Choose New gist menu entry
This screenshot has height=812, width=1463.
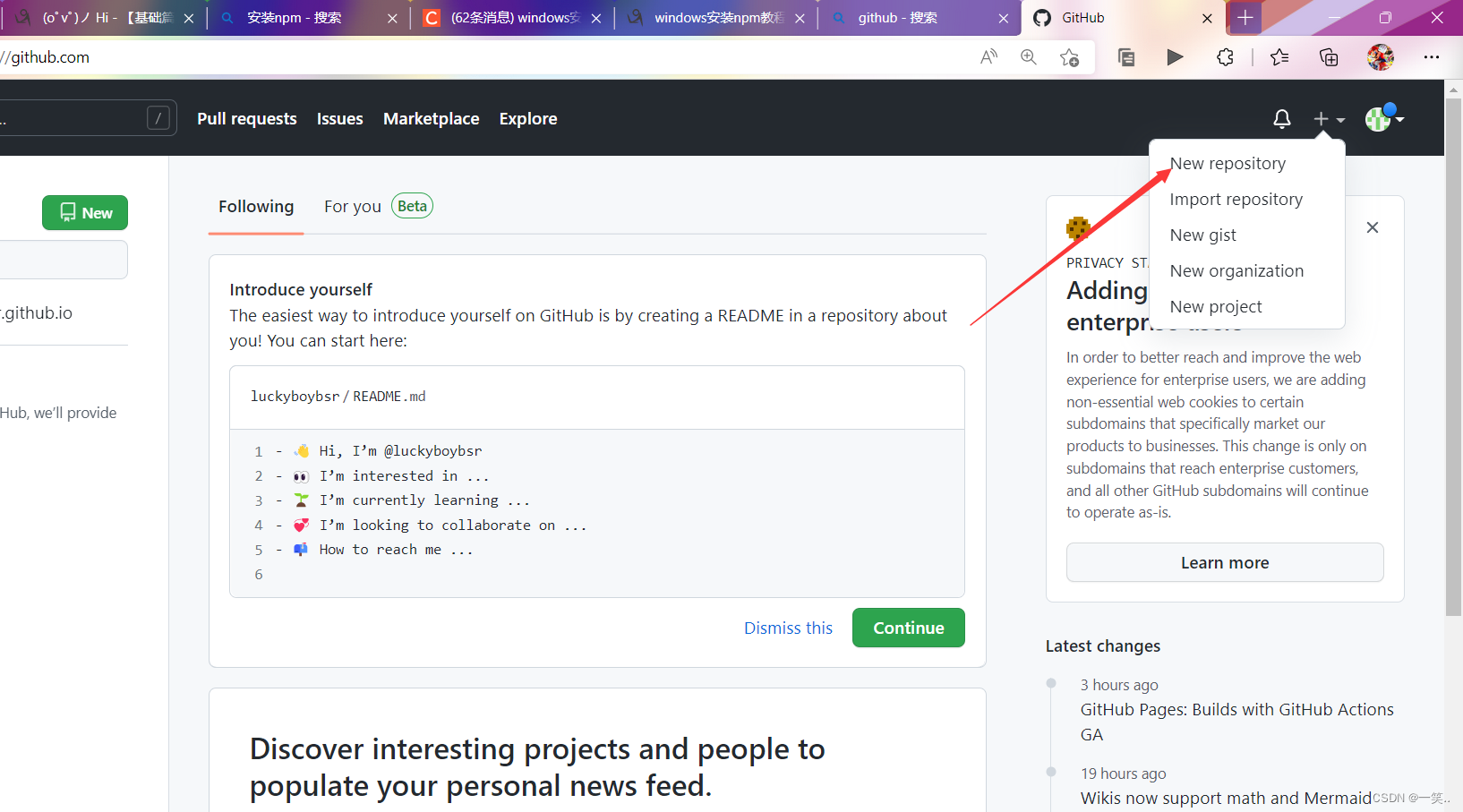[x=1202, y=235]
